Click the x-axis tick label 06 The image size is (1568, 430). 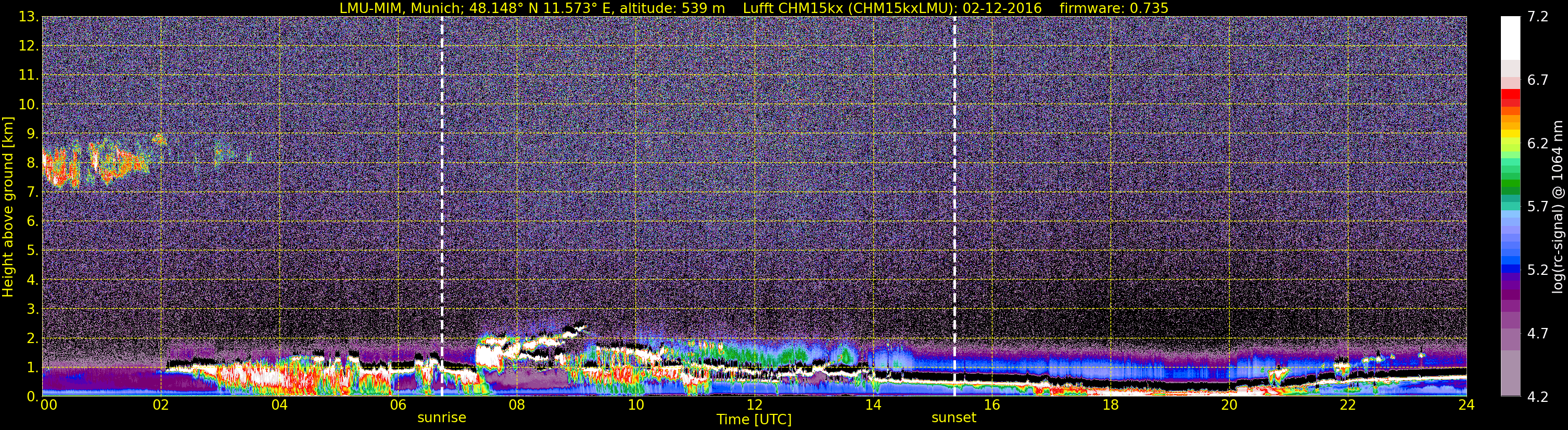pos(398,405)
